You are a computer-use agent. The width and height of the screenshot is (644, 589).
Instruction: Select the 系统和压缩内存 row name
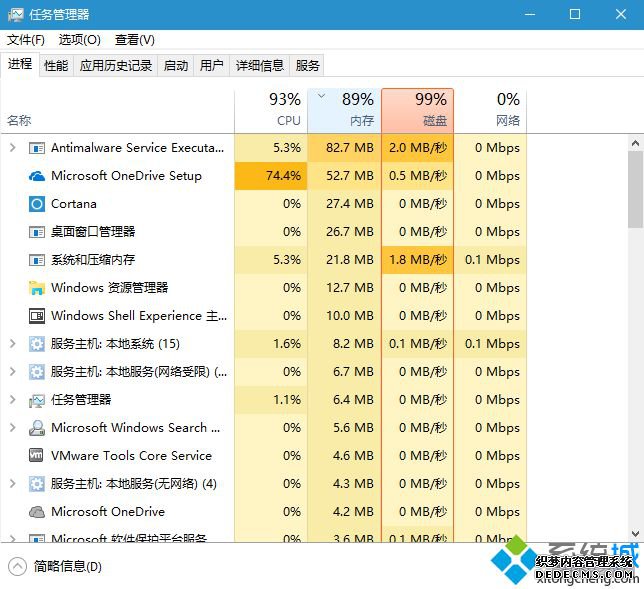pyautogui.click(x=93, y=260)
